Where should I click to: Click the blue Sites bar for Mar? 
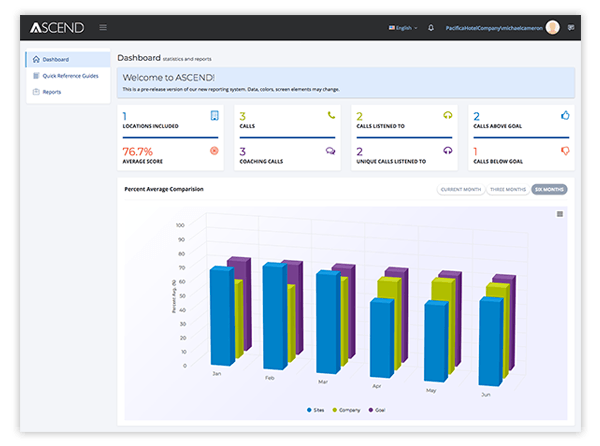pos(328,322)
